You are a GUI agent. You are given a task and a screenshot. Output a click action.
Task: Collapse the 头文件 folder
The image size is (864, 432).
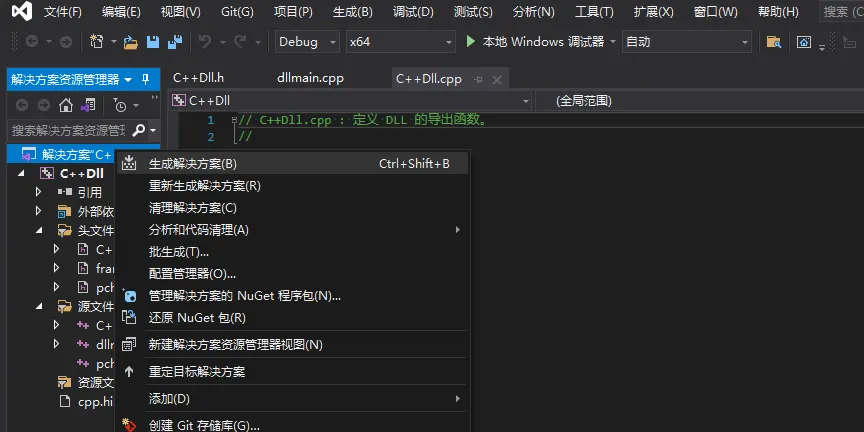tap(39, 230)
